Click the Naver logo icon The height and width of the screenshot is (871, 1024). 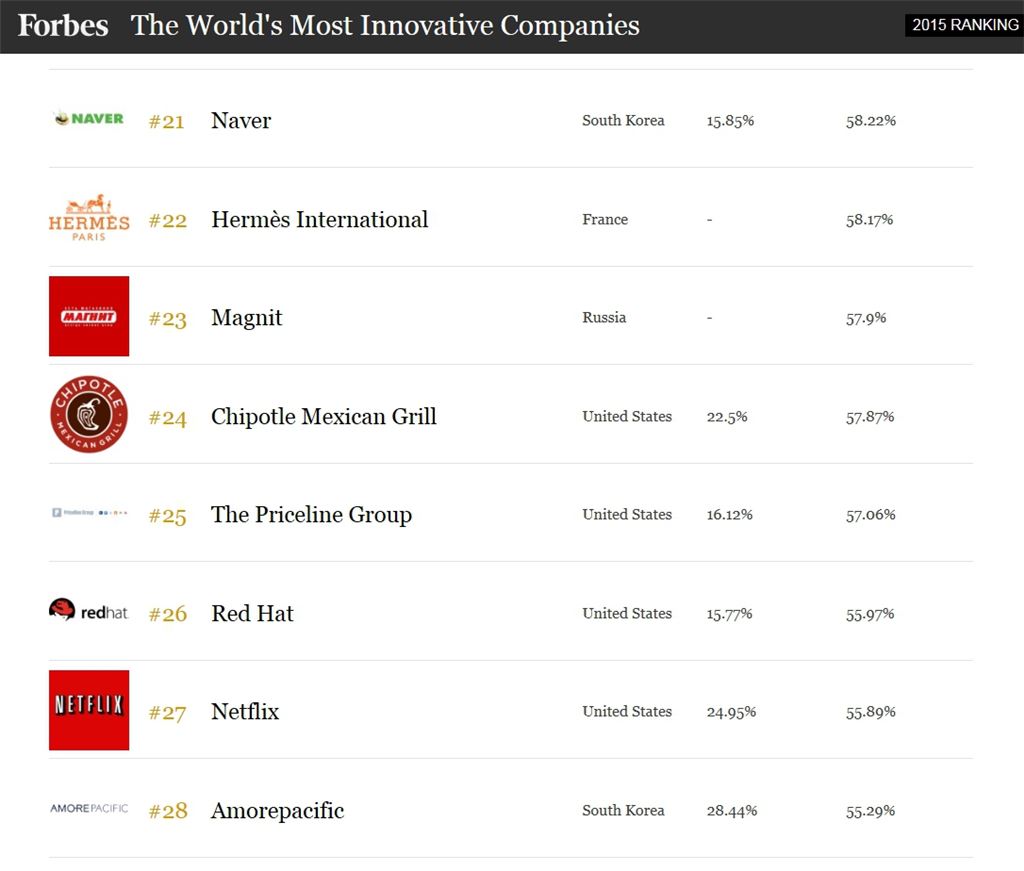(x=89, y=118)
